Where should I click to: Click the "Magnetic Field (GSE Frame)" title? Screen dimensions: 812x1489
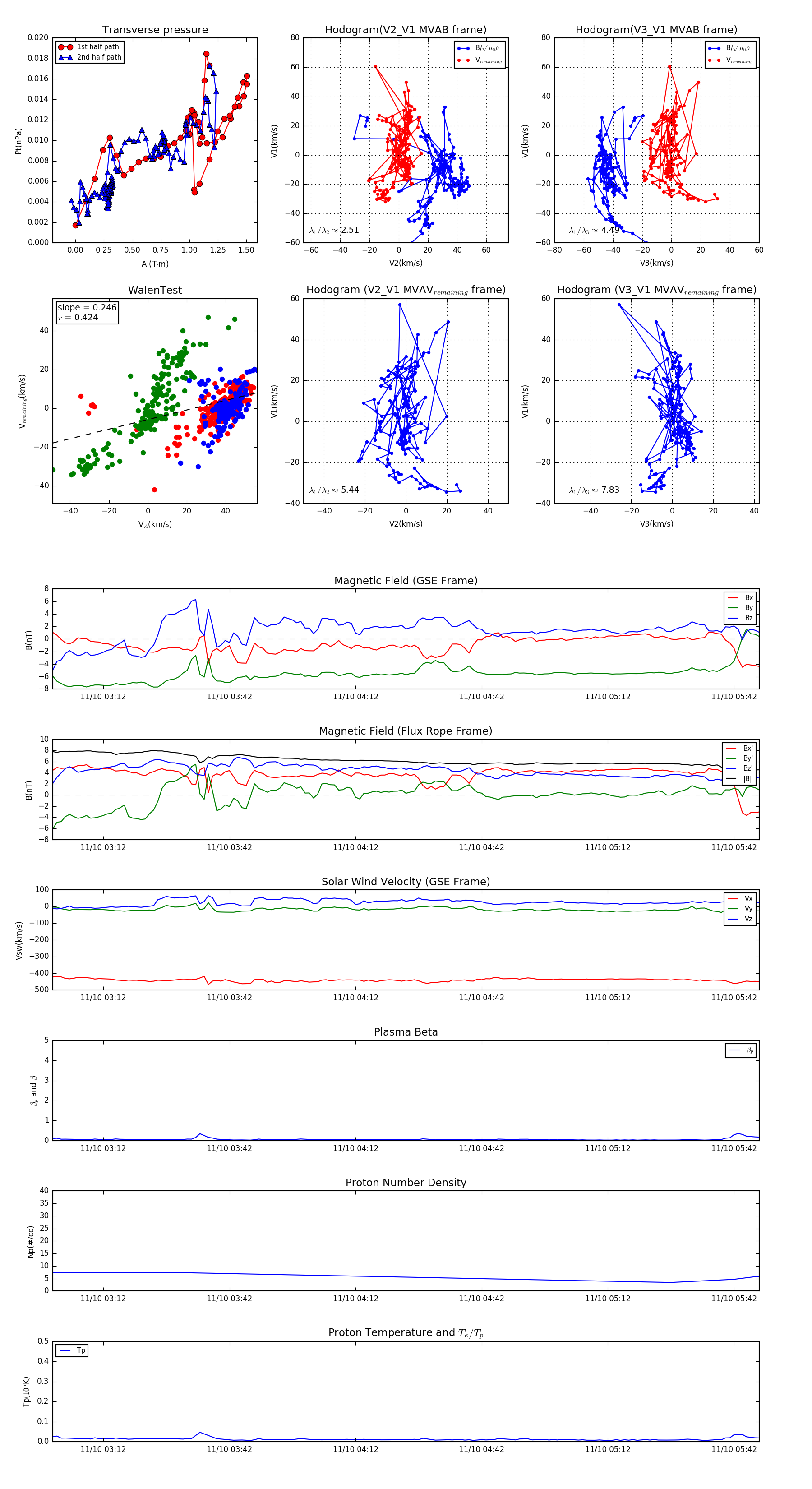coord(406,581)
